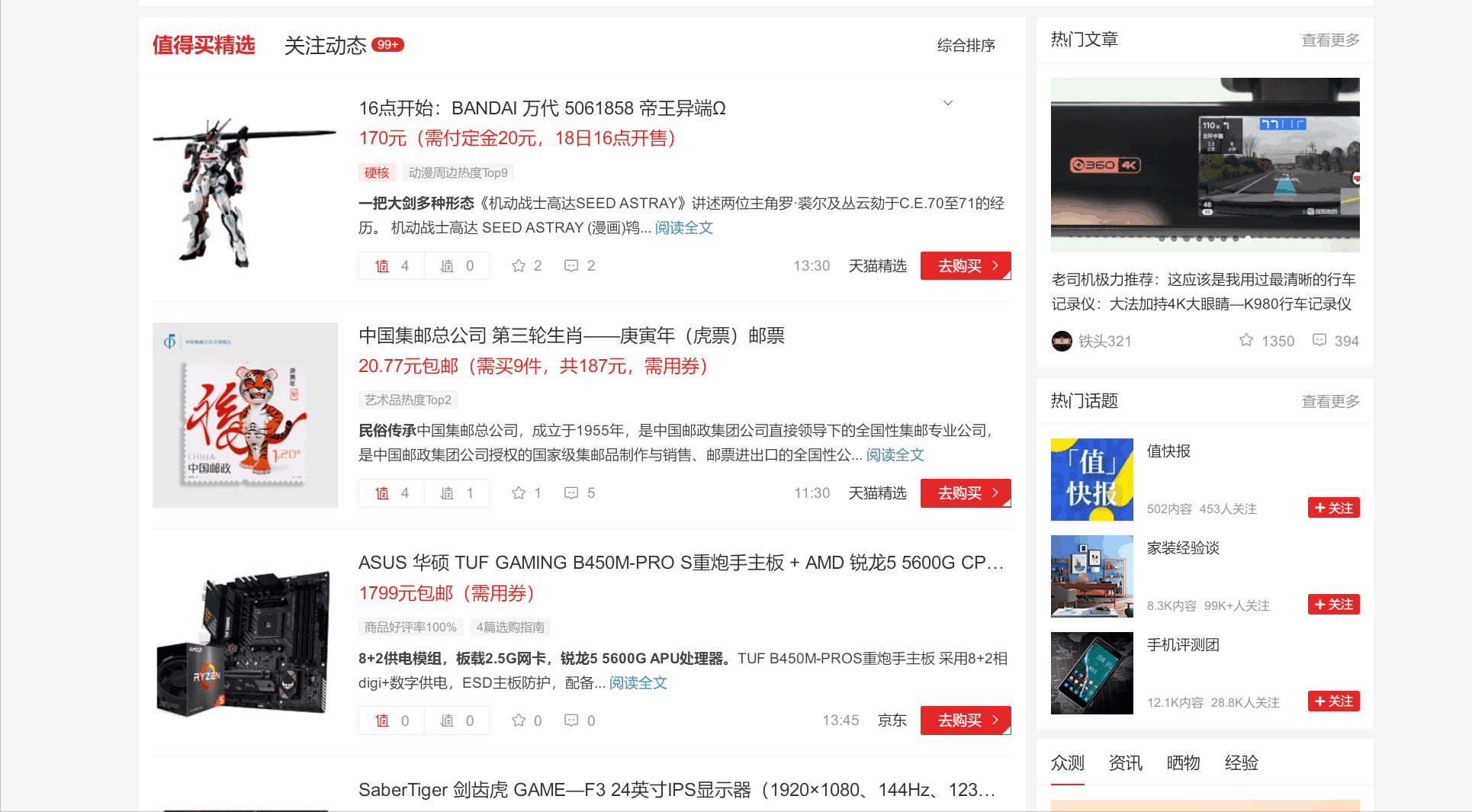Follow the 手机评测团 topic
Image resolution: width=1472 pixels, height=812 pixels.
1334,701
